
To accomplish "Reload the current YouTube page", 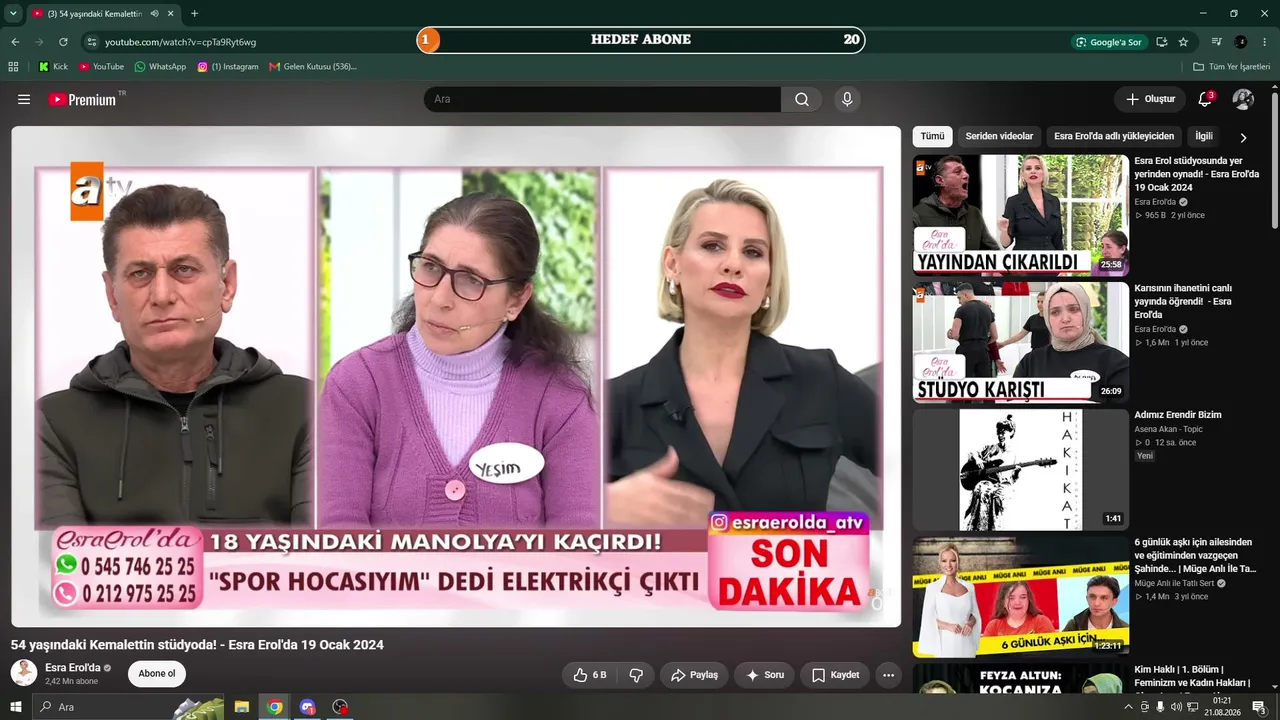I will click(63, 42).
